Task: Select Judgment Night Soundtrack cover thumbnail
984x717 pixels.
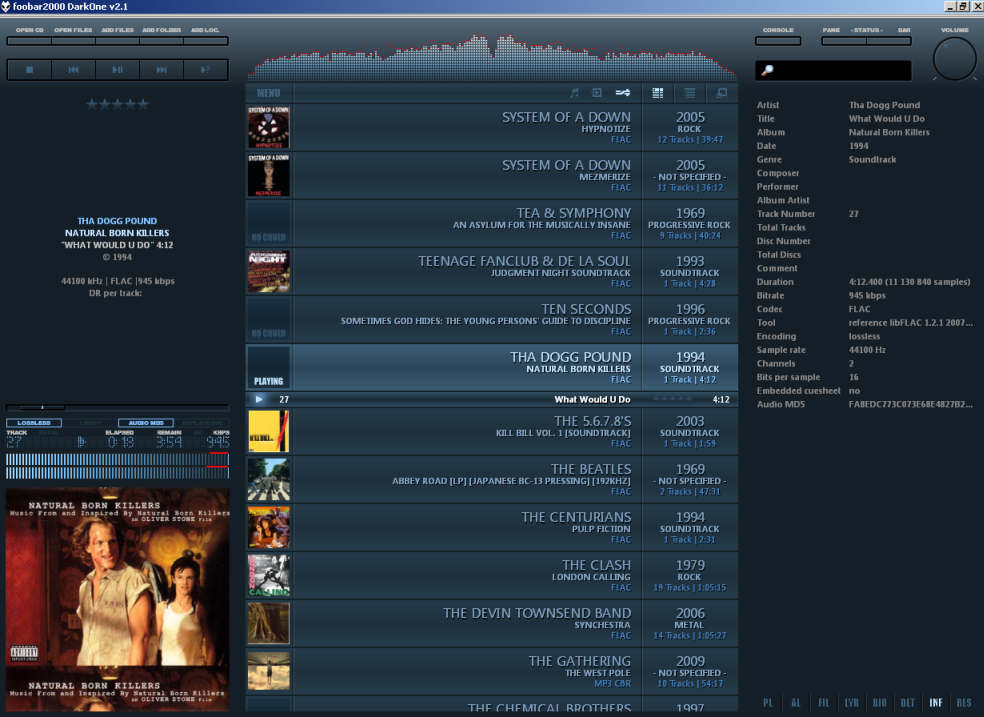Action: click(x=269, y=272)
